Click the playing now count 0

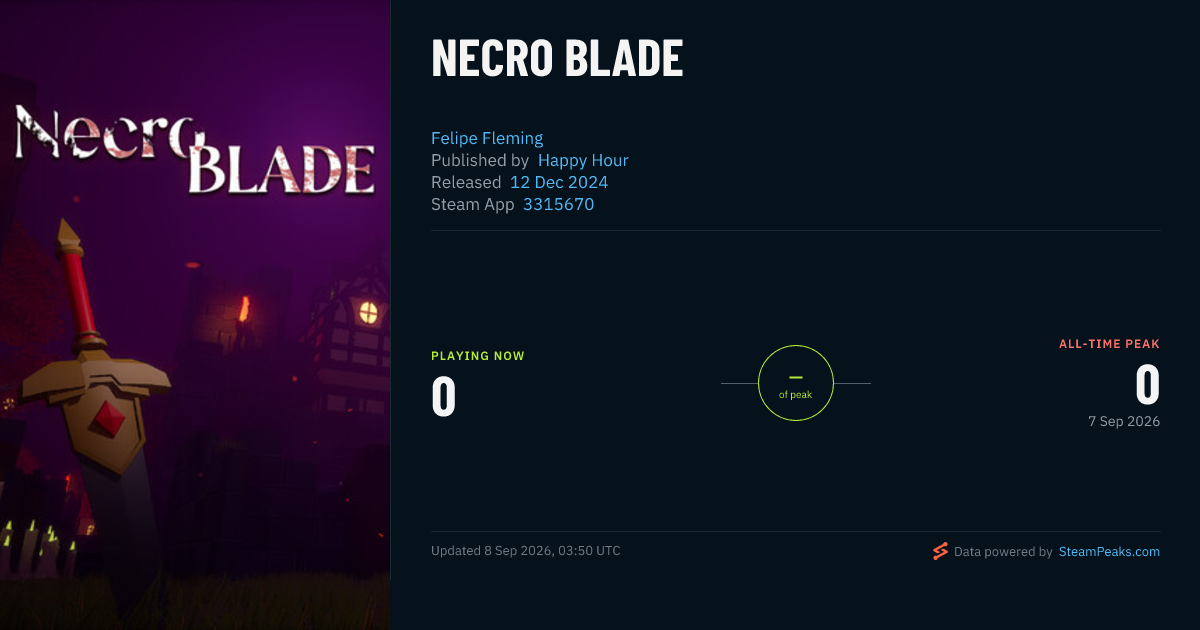pyautogui.click(x=444, y=396)
